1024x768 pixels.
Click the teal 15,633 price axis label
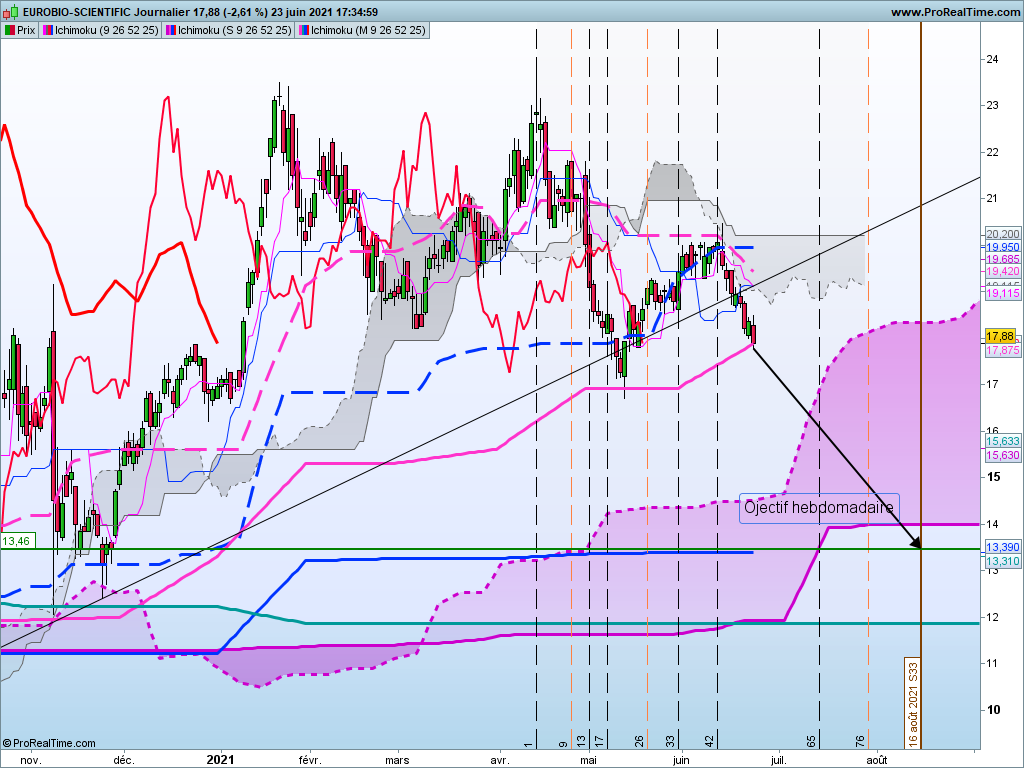[1002, 441]
